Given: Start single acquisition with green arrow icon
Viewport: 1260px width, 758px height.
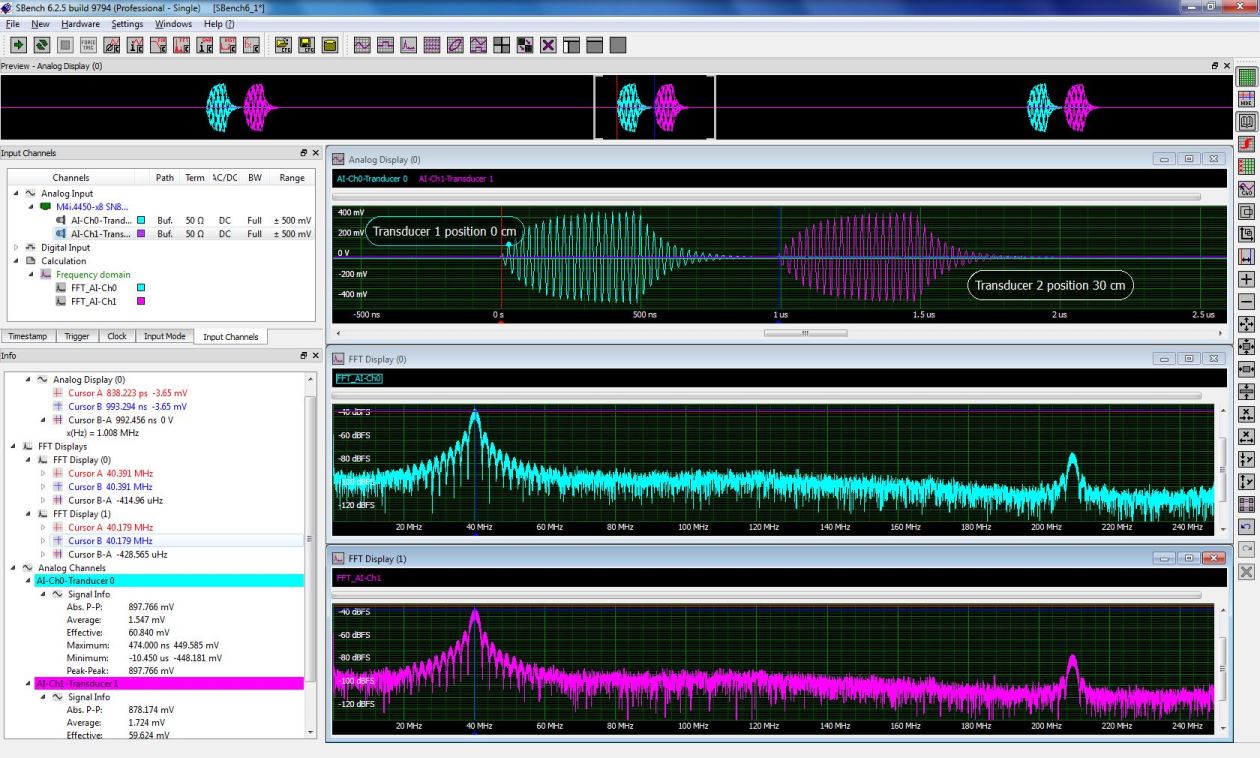Looking at the screenshot, I should click(x=18, y=45).
